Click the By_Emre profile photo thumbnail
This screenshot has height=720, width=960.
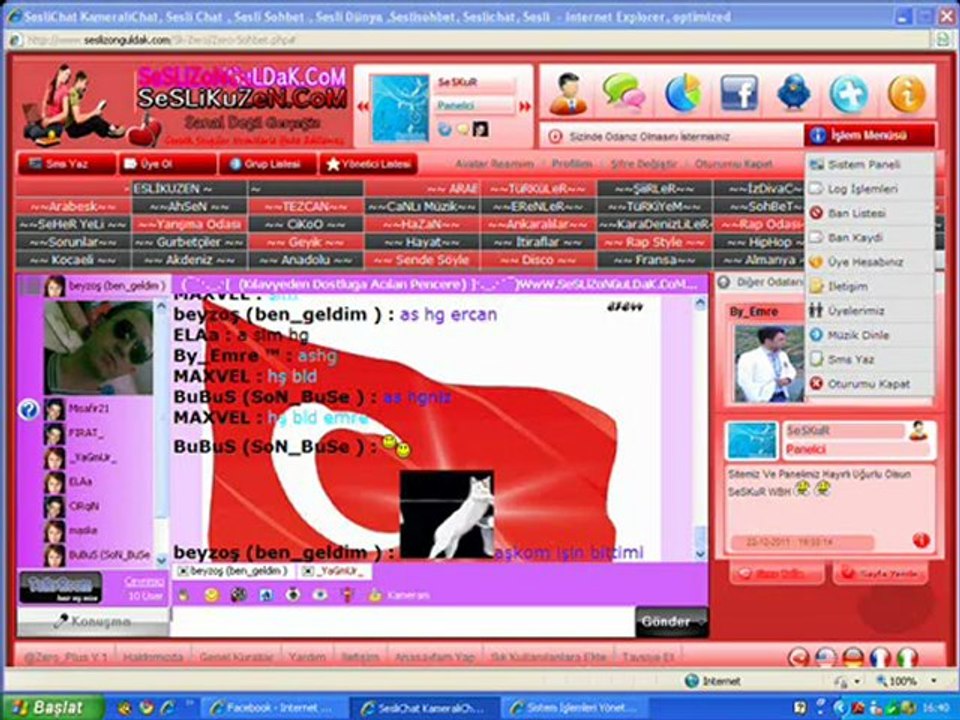click(769, 364)
